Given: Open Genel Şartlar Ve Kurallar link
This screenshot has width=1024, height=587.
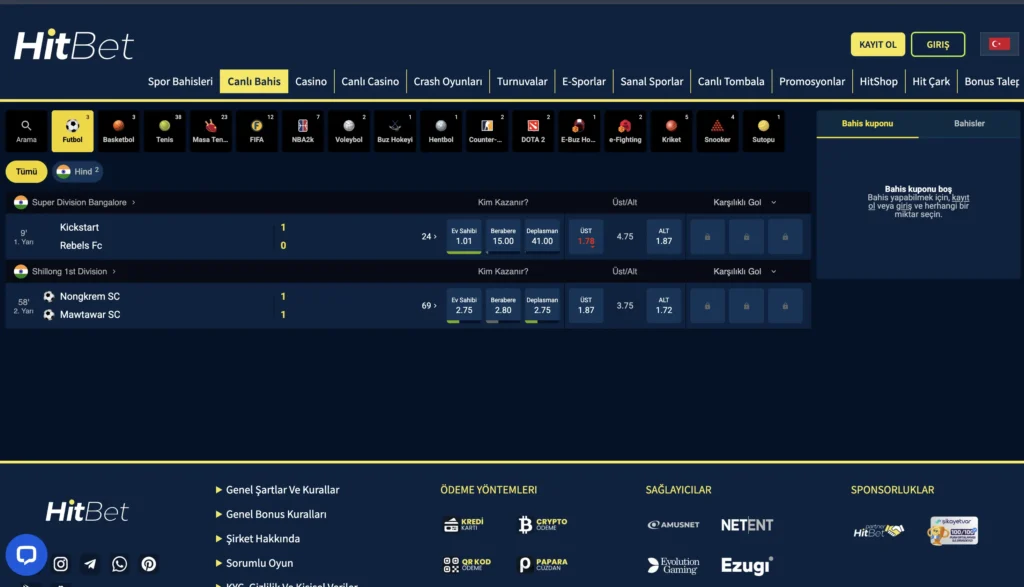Looking at the screenshot, I should point(282,490).
